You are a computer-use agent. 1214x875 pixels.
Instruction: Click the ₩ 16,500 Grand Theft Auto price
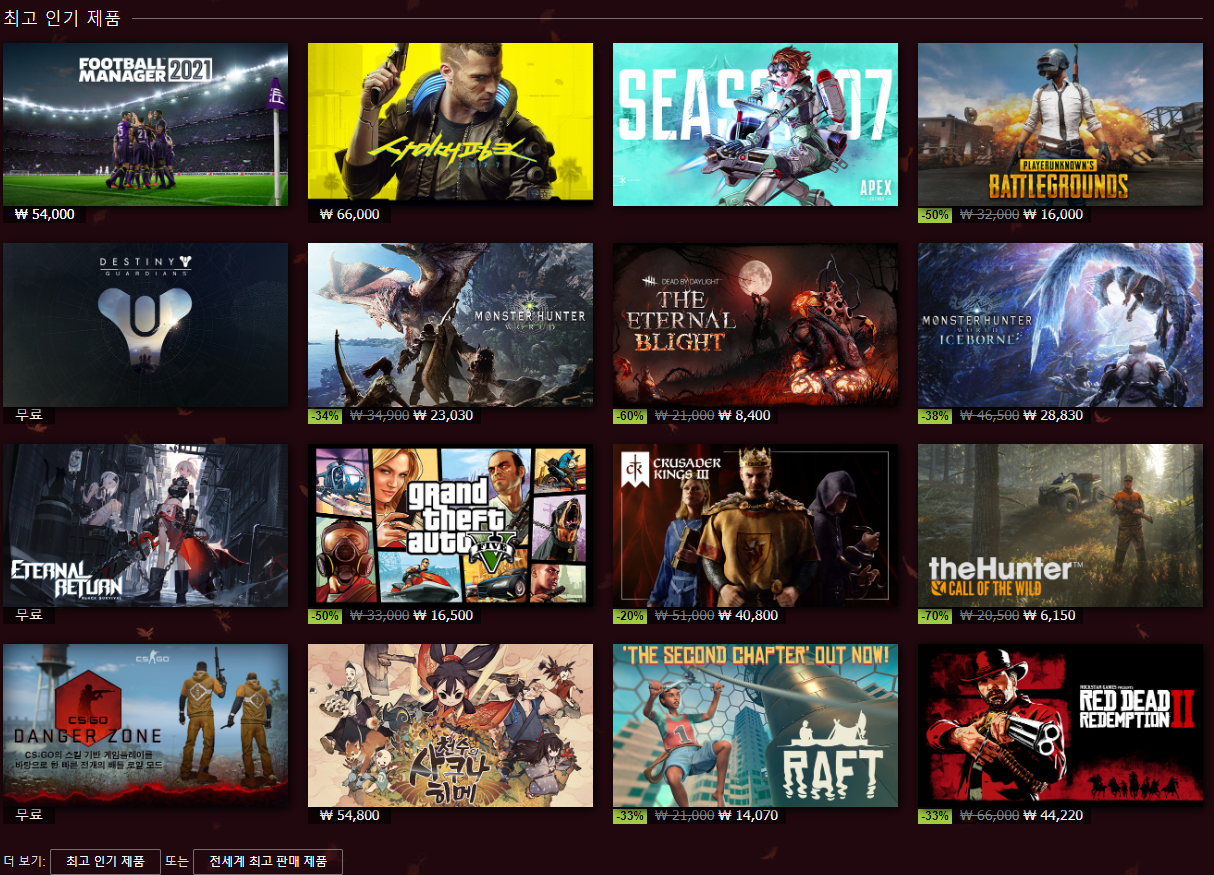[443, 615]
